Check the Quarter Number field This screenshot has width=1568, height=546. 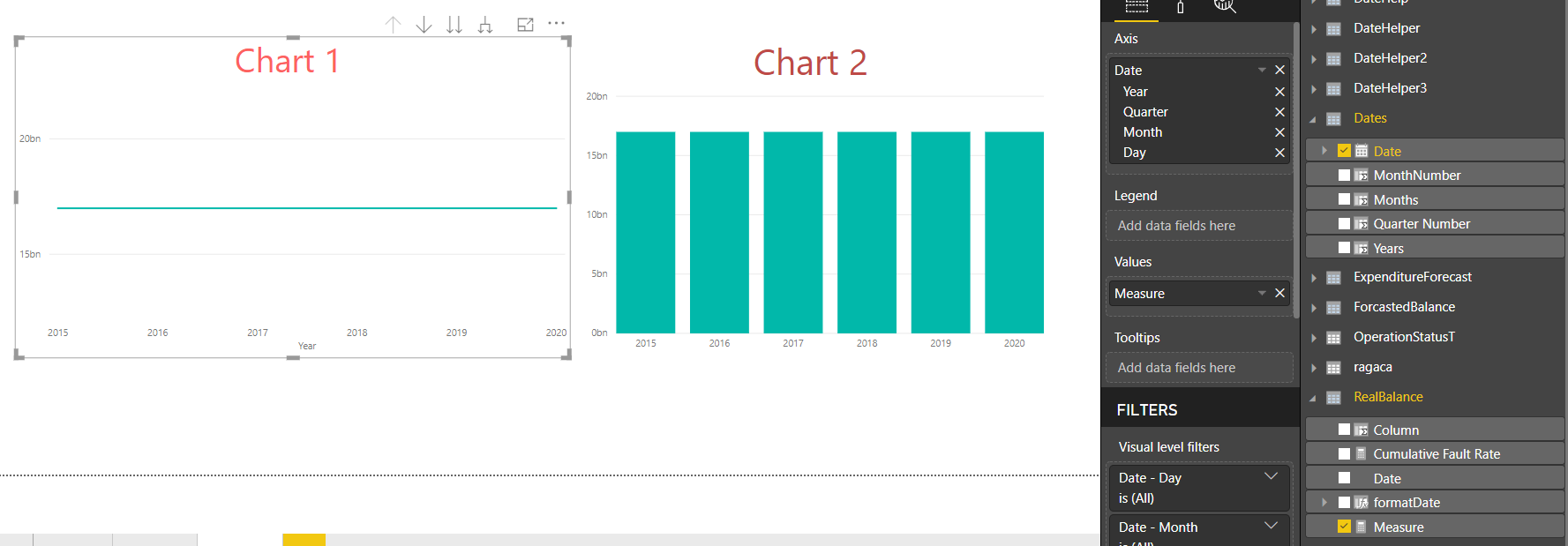1344,223
